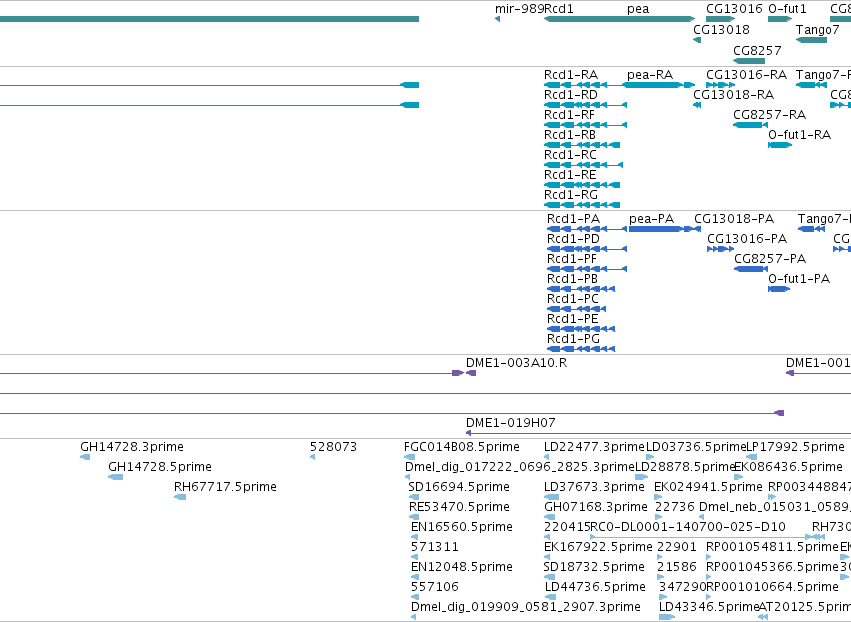
Task: Select the pea-RA transcript glyph
Action: click(658, 85)
